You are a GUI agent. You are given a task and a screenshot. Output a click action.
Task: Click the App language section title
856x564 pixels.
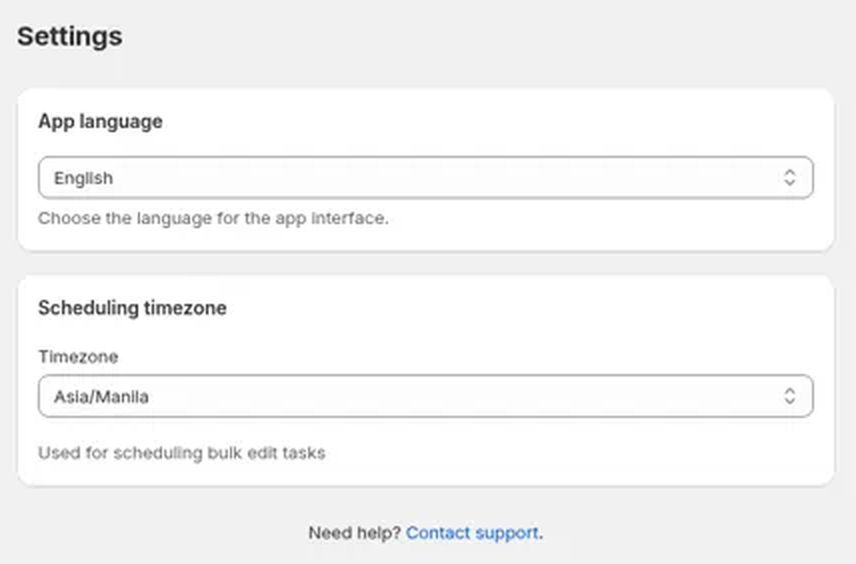pyautogui.click(x=100, y=121)
